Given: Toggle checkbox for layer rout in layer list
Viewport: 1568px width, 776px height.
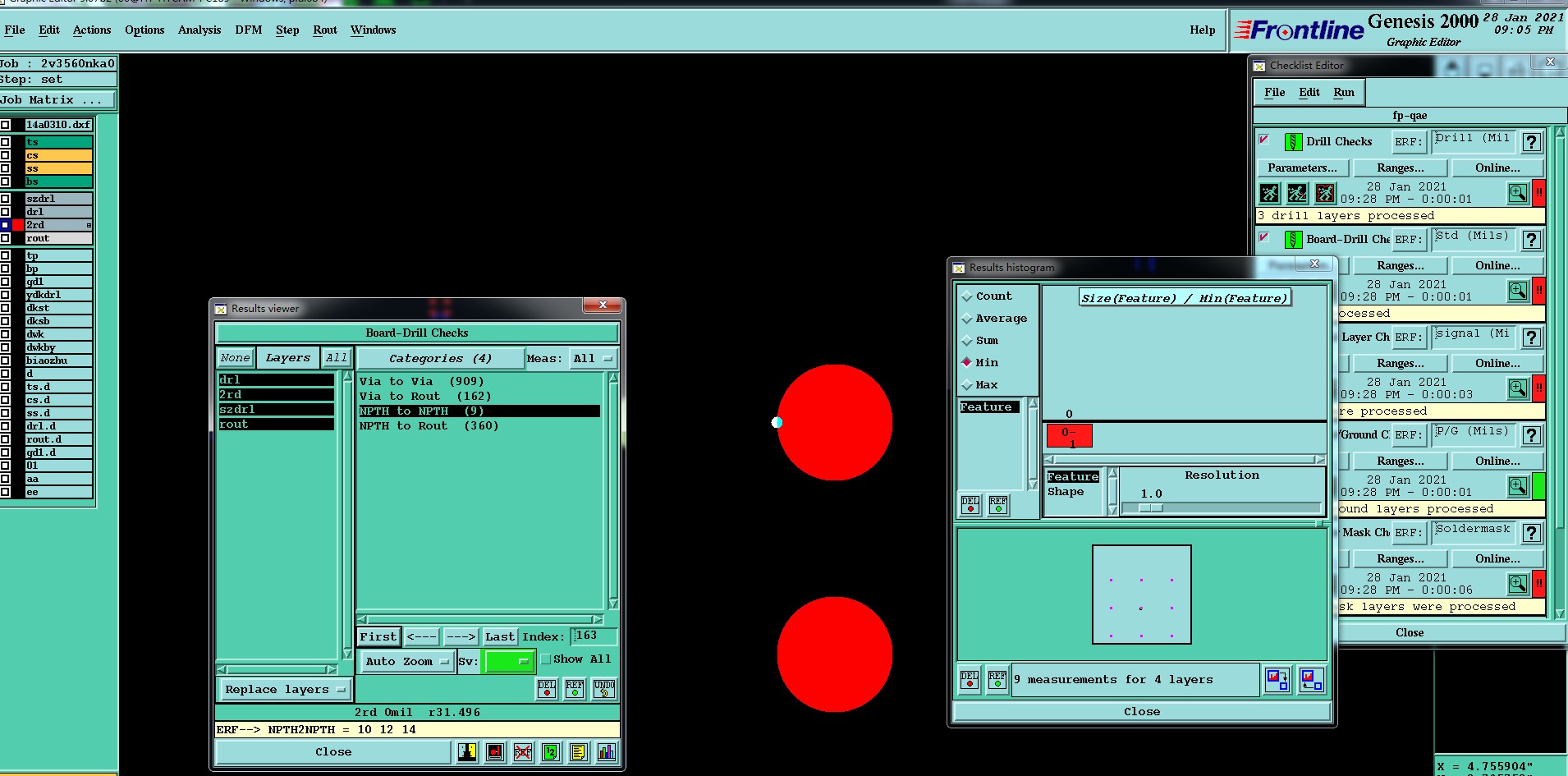Looking at the screenshot, I should [5, 238].
